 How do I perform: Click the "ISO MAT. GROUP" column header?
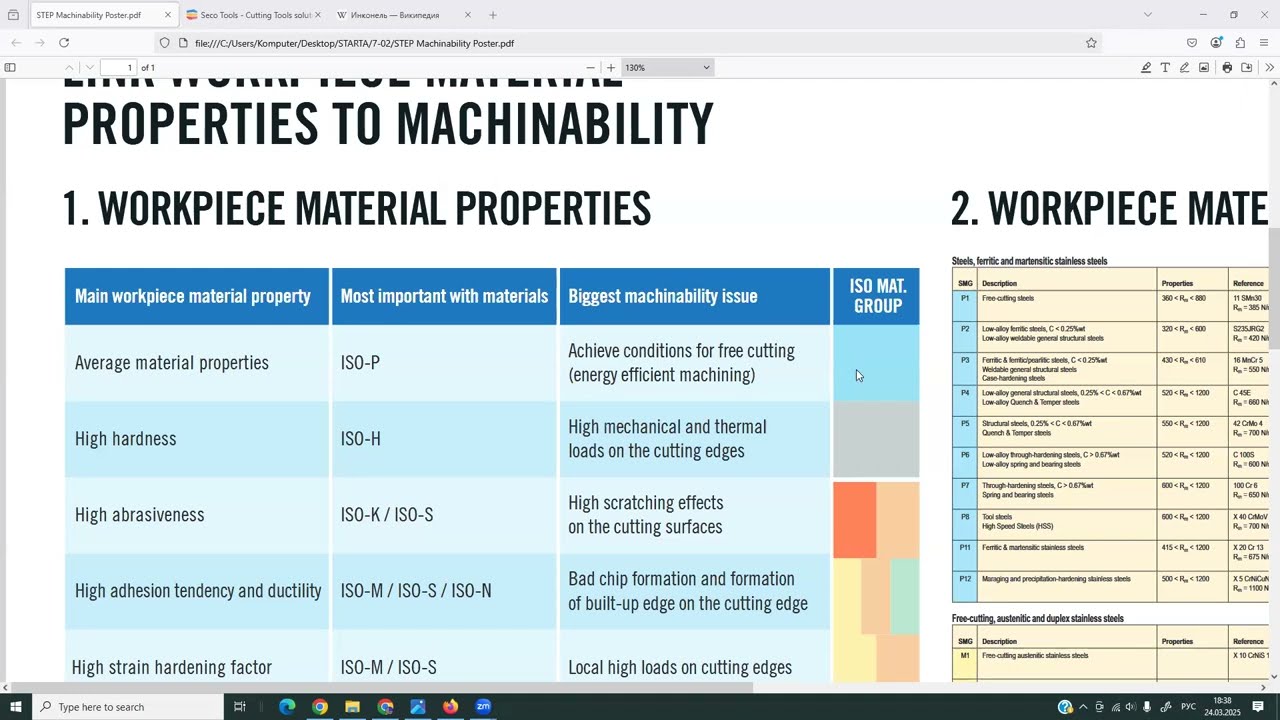(877, 296)
